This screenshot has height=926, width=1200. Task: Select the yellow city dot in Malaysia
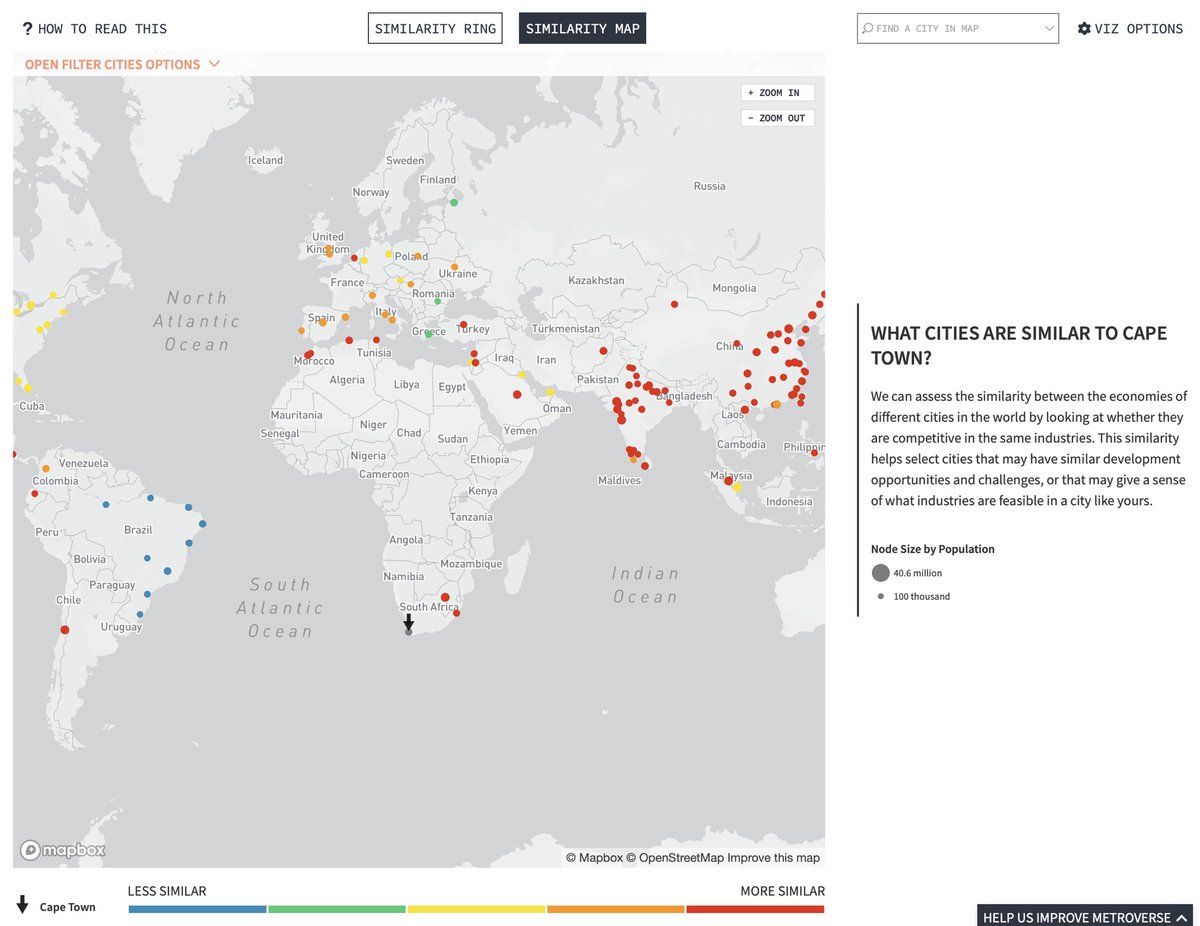[x=737, y=488]
